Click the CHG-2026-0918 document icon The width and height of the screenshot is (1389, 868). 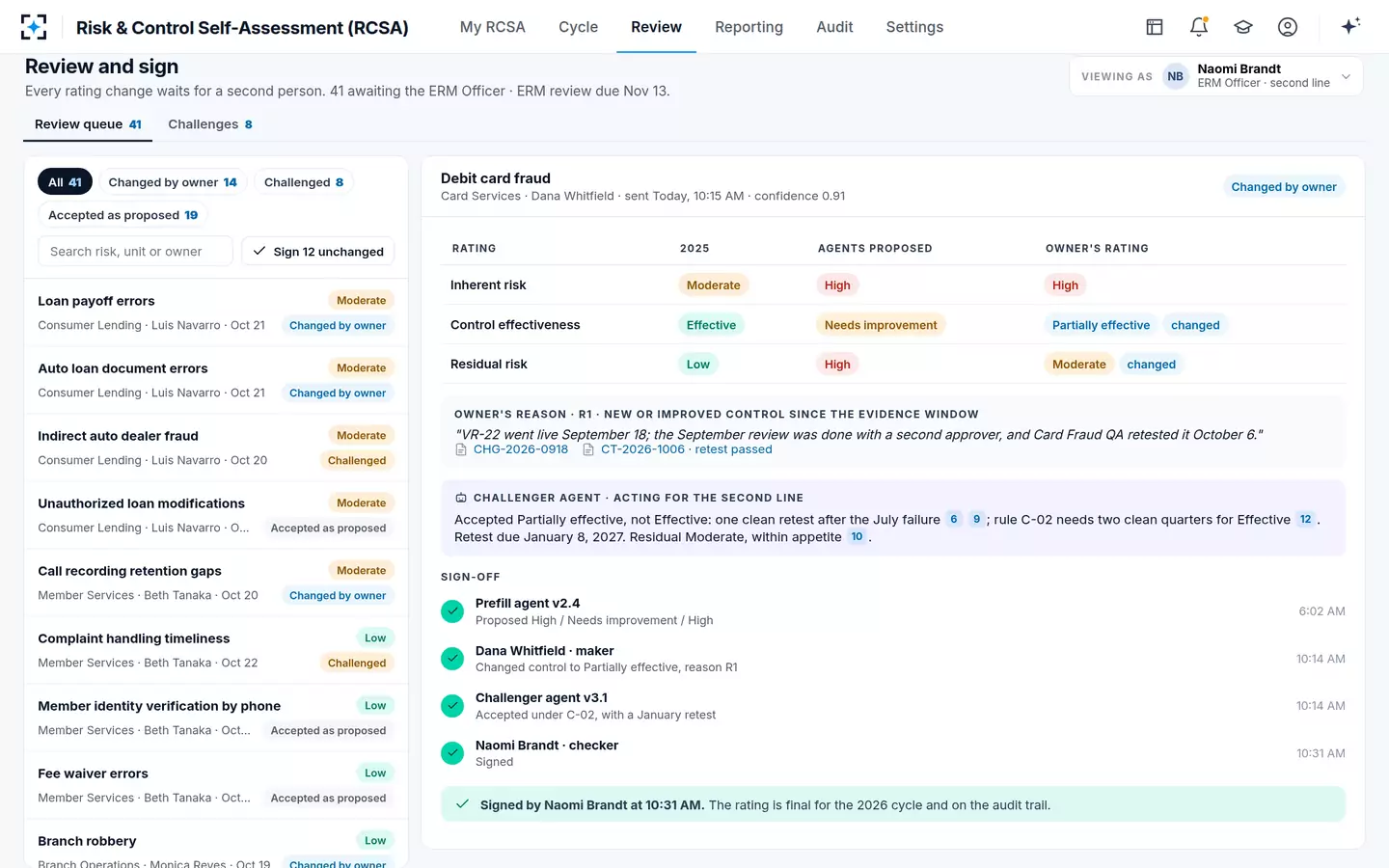[461, 449]
